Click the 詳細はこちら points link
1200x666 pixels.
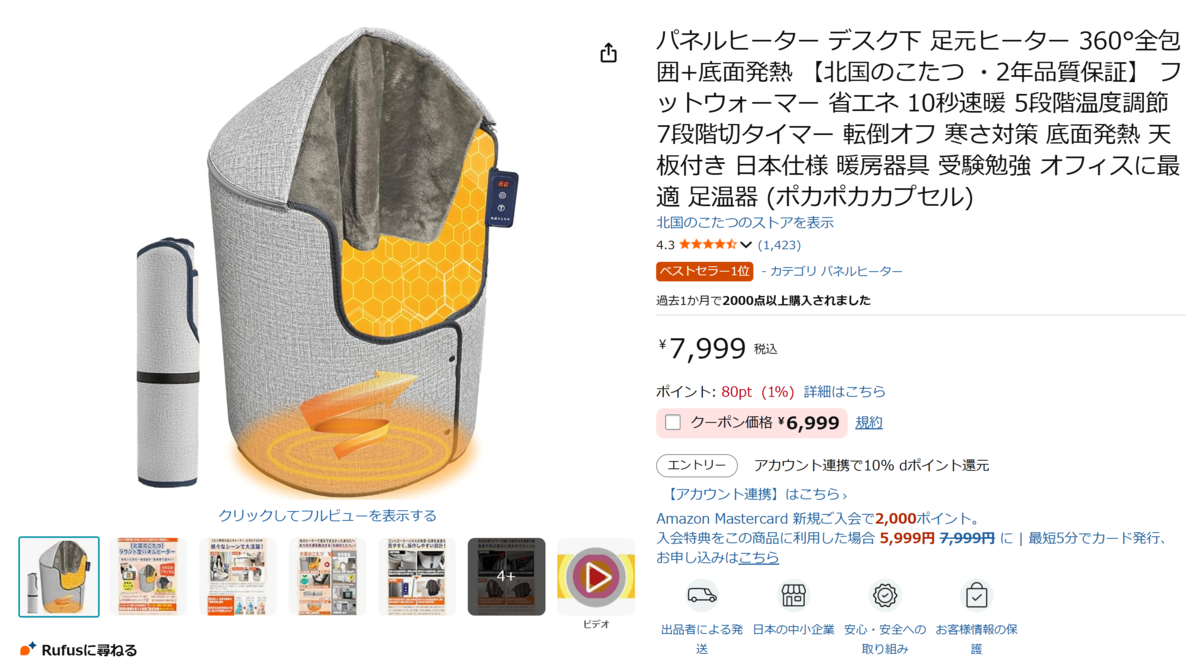[x=845, y=392]
